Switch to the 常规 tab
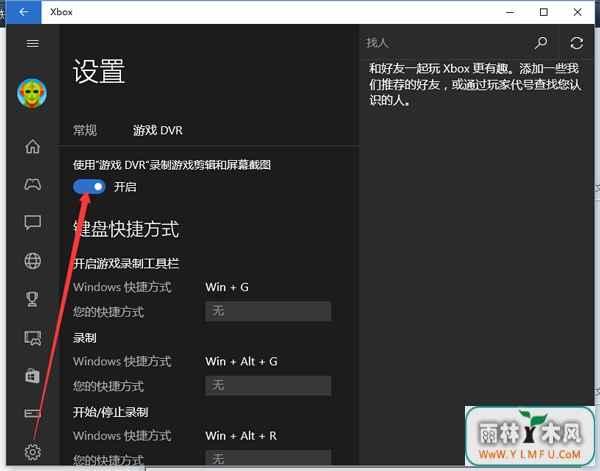 [85, 130]
